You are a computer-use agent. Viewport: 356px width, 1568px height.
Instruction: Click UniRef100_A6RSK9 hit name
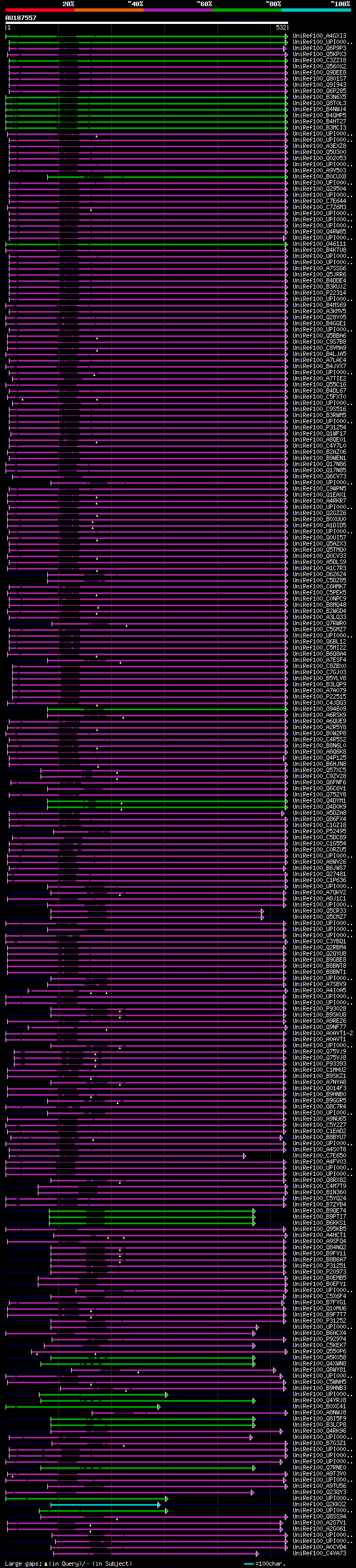(319, 715)
